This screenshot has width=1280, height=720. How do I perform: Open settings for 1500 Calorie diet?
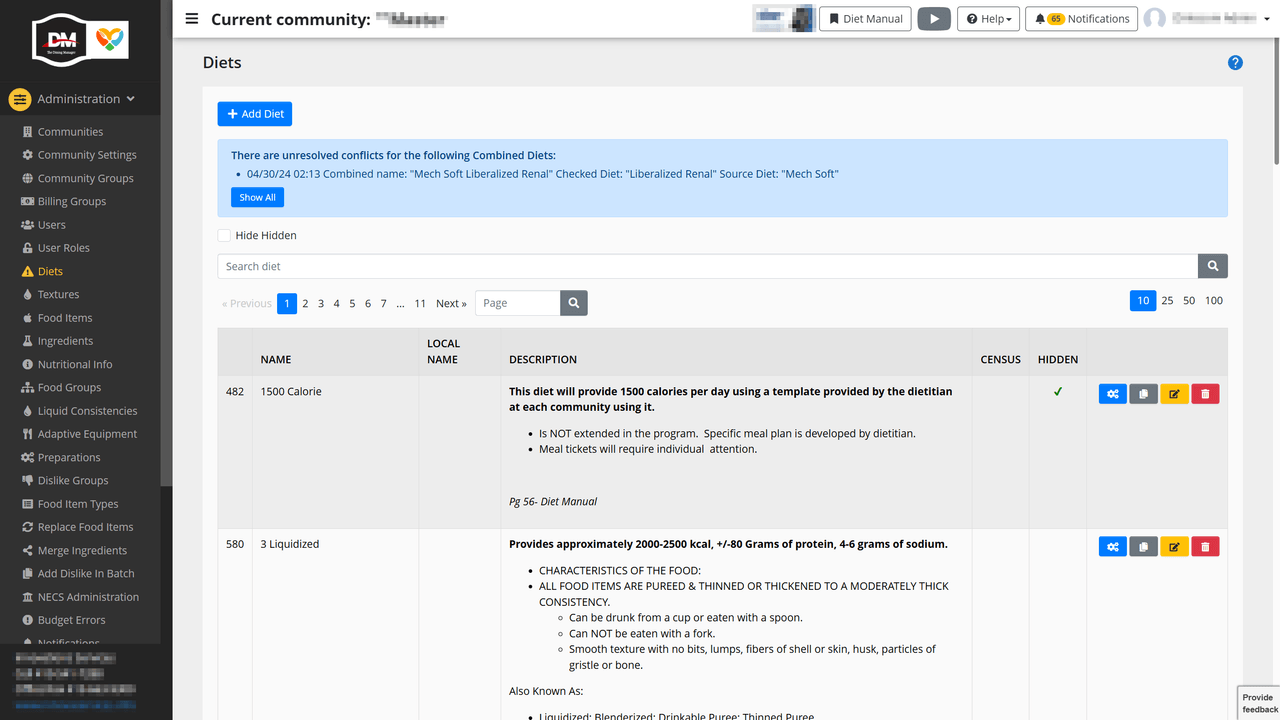pos(1112,394)
